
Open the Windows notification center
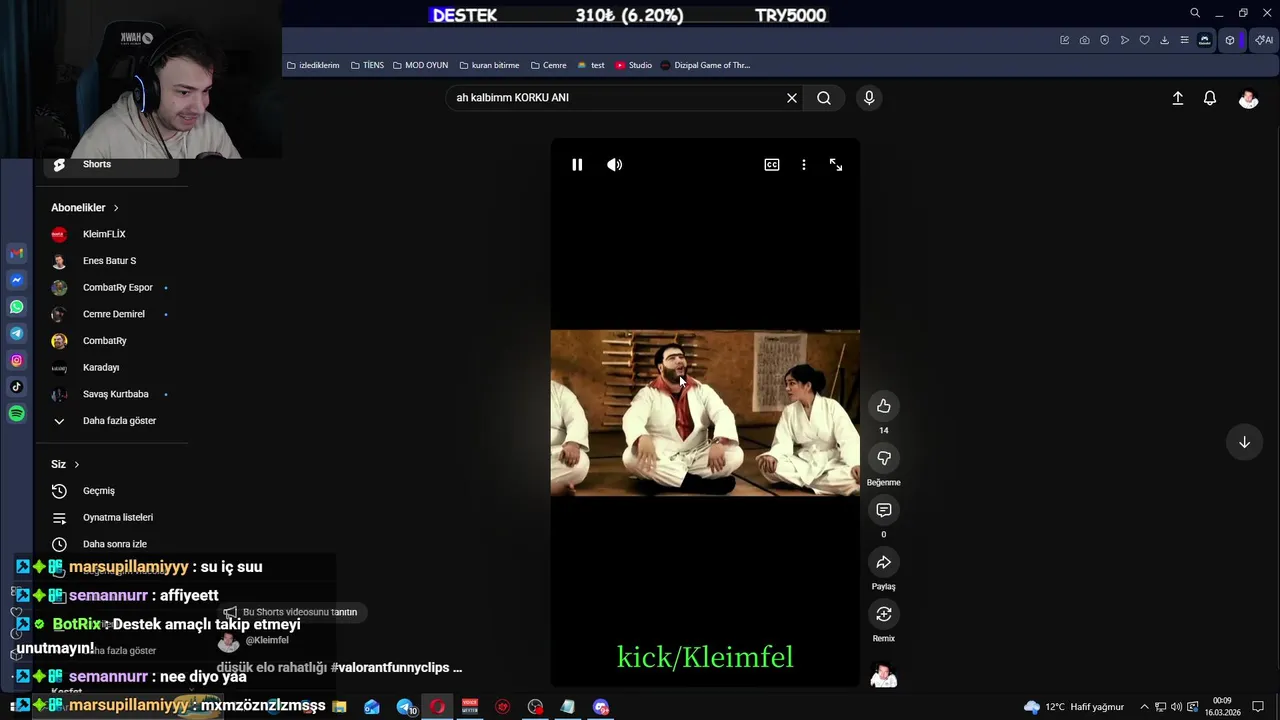click(x=1258, y=707)
